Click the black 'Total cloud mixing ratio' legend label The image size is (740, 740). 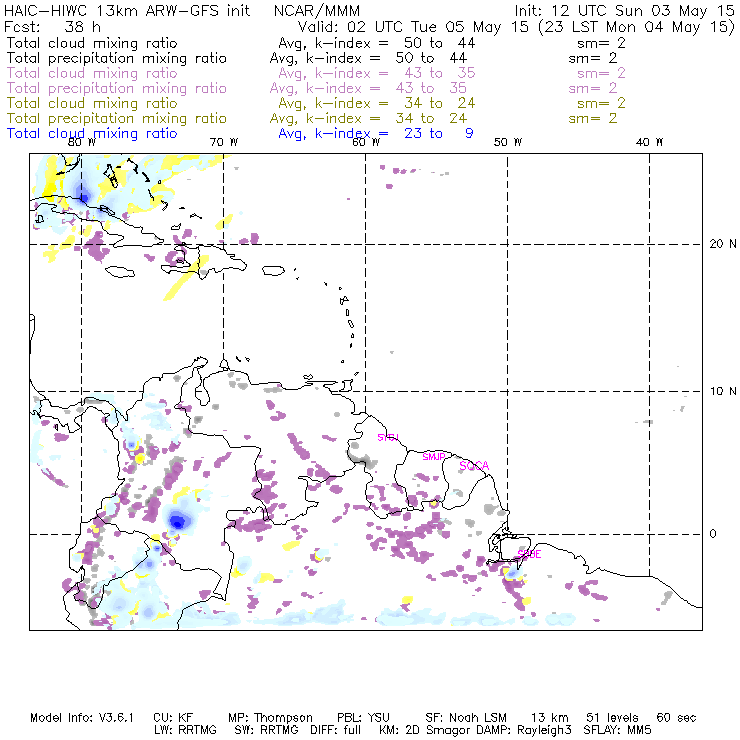[92, 43]
